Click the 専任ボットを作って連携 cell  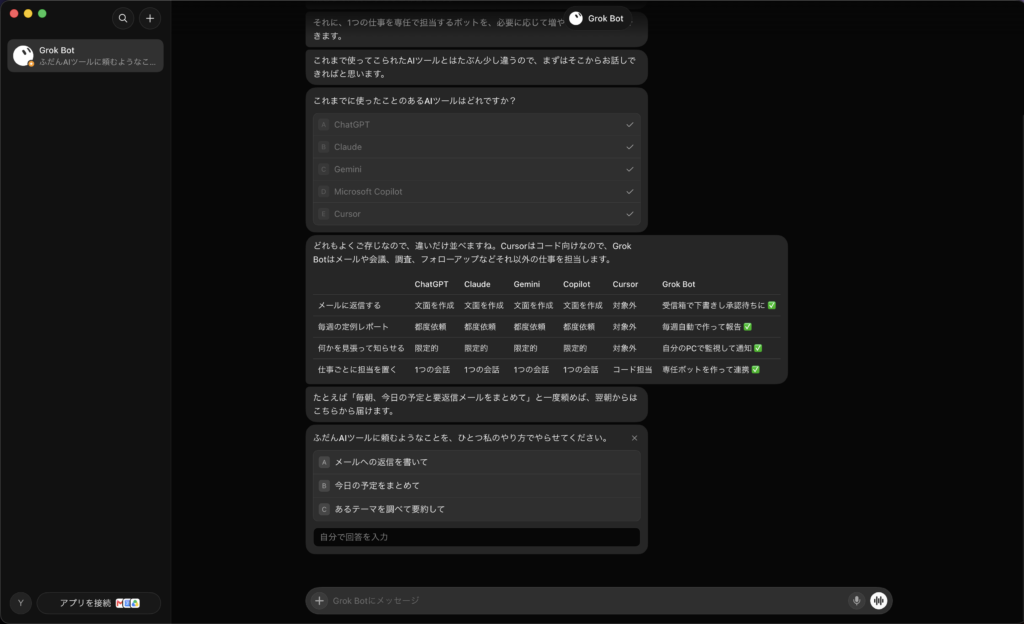(711, 369)
